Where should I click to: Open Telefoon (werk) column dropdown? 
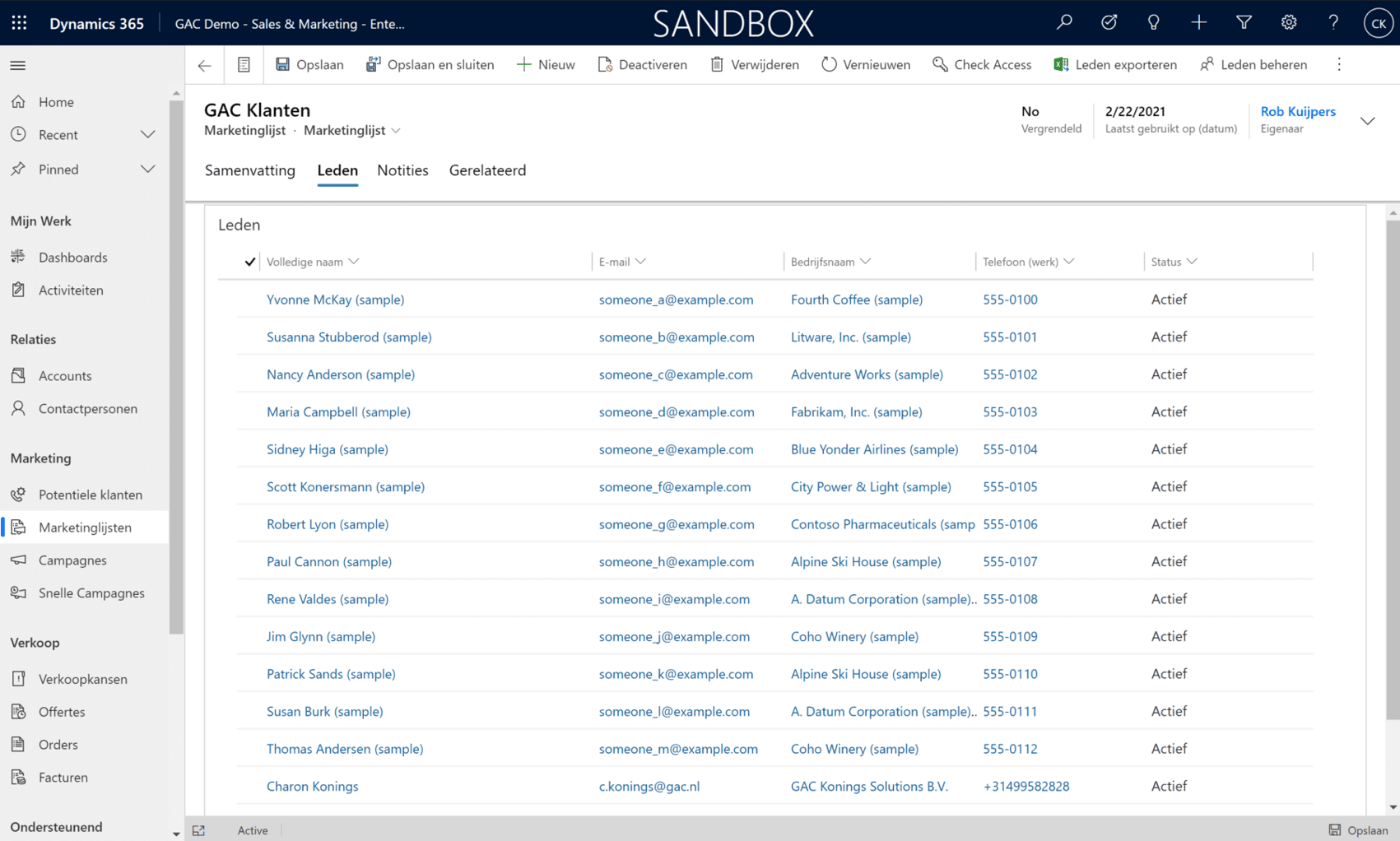1068,262
